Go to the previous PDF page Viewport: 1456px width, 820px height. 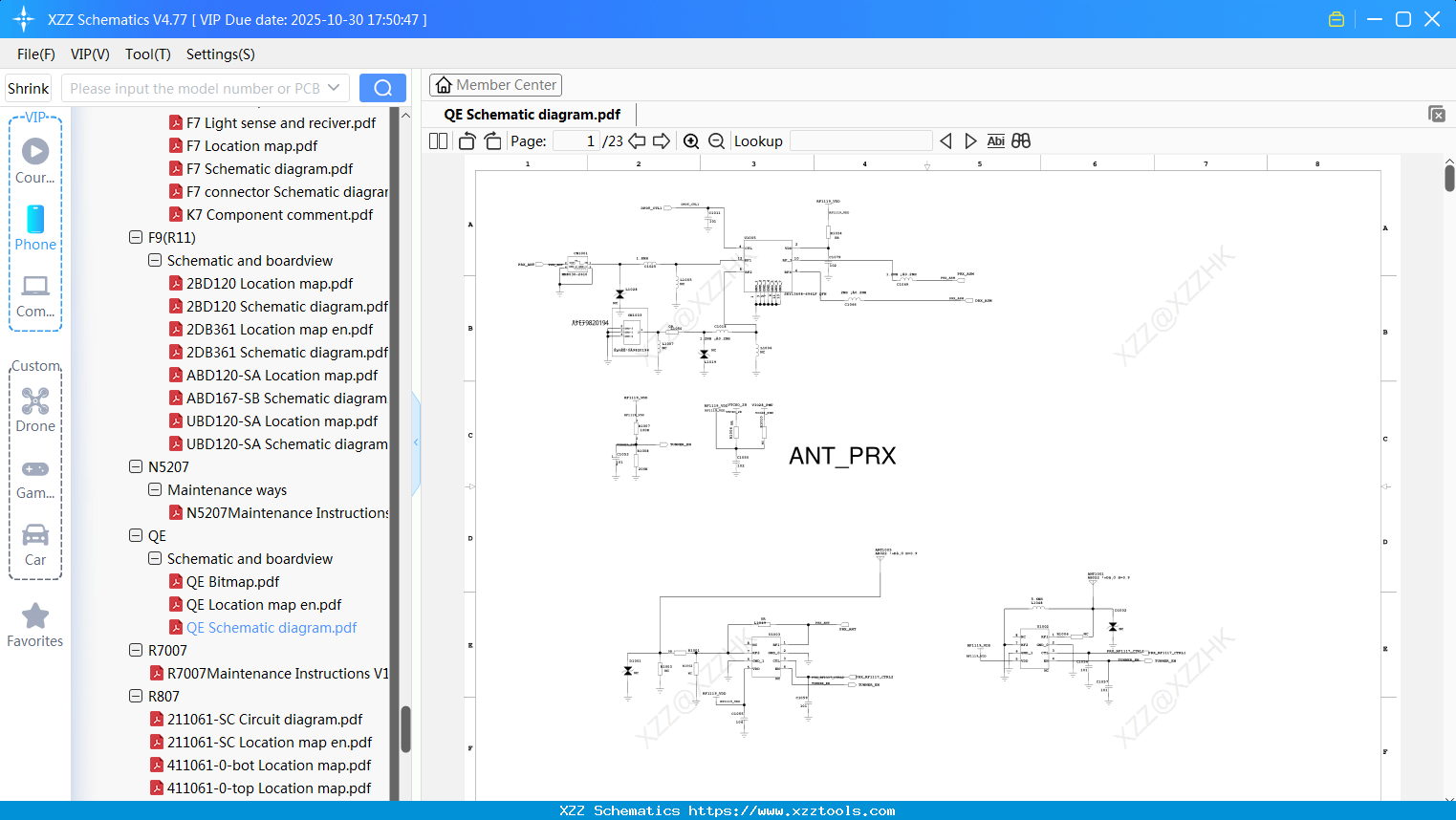pyautogui.click(x=637, y=141)
